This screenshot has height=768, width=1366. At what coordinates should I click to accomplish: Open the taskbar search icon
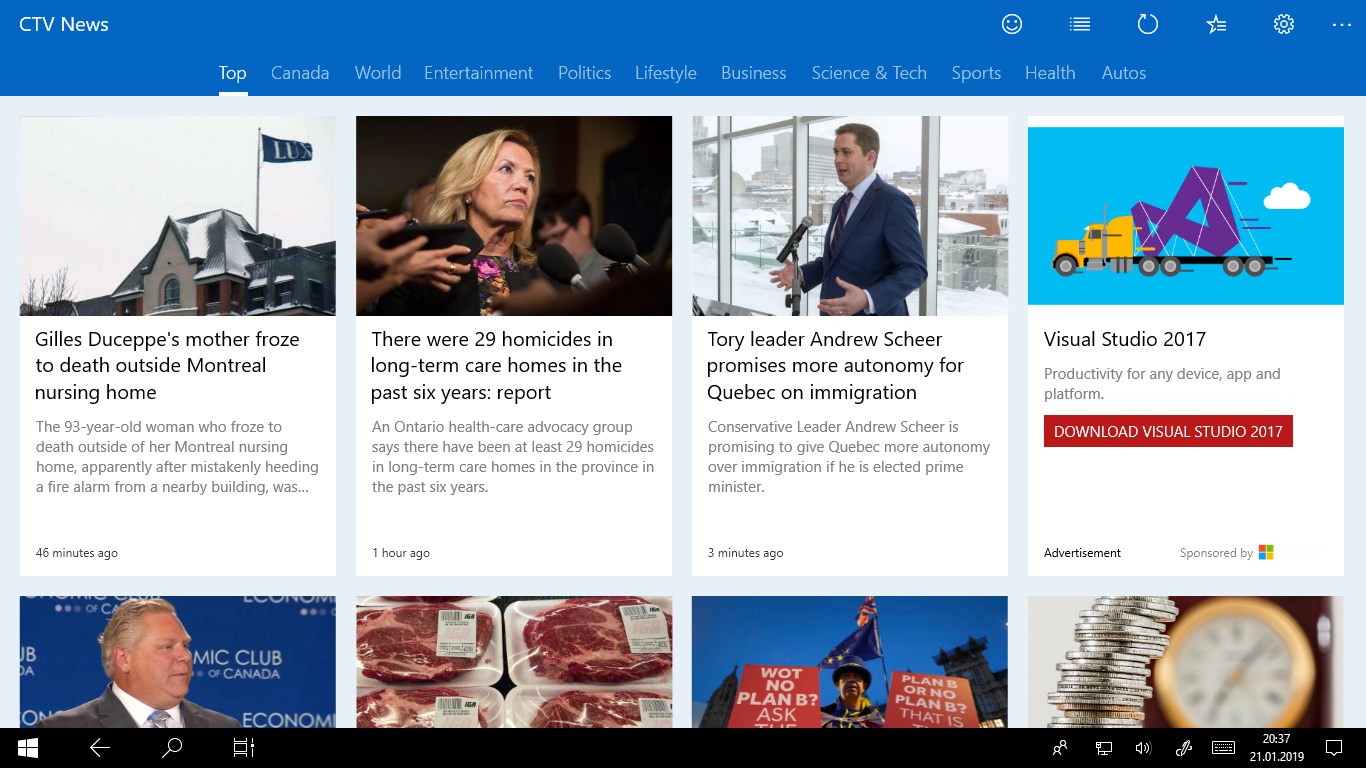tap(172, 748)
